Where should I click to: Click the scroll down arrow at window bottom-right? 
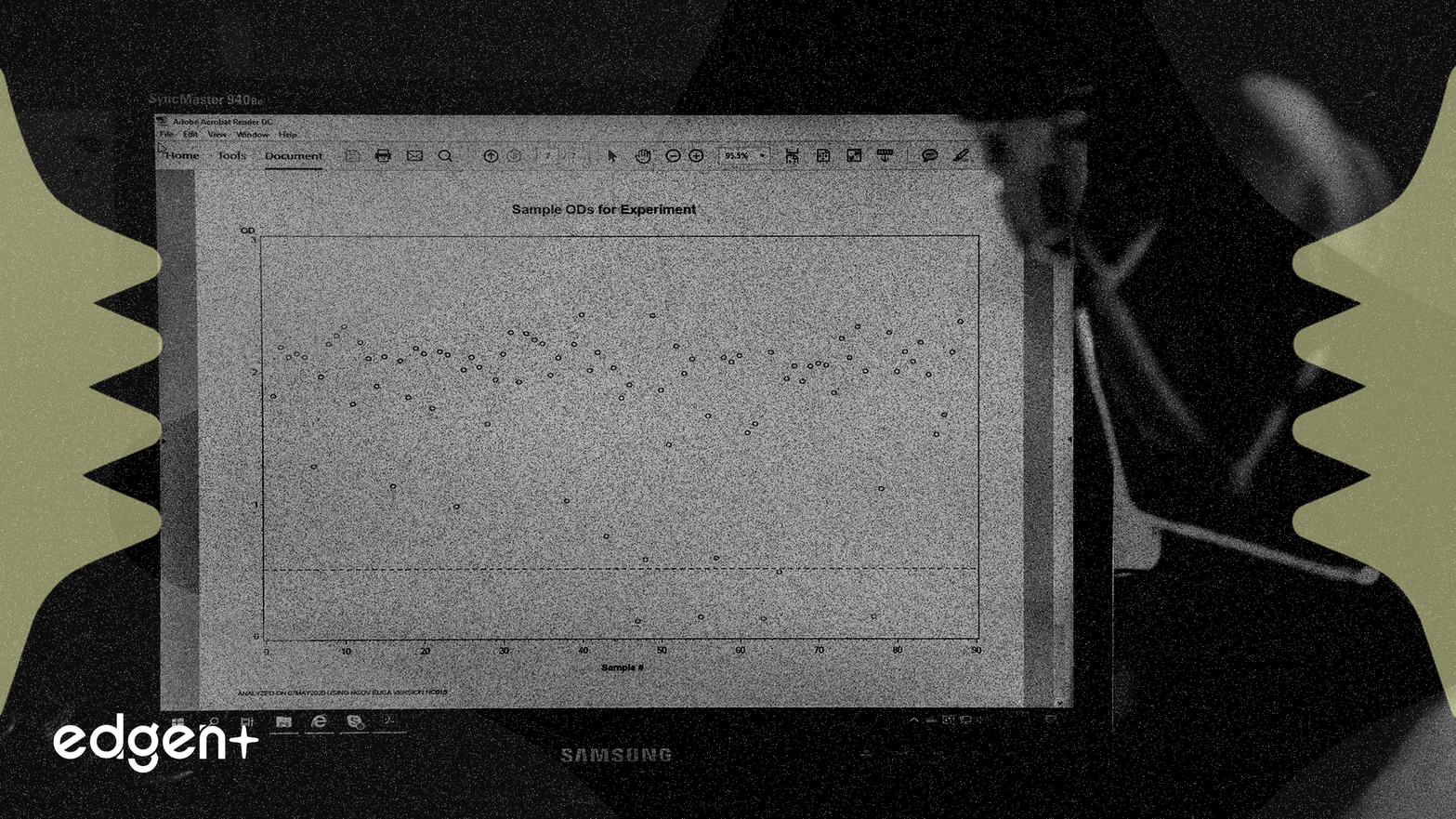[1059, 702]
